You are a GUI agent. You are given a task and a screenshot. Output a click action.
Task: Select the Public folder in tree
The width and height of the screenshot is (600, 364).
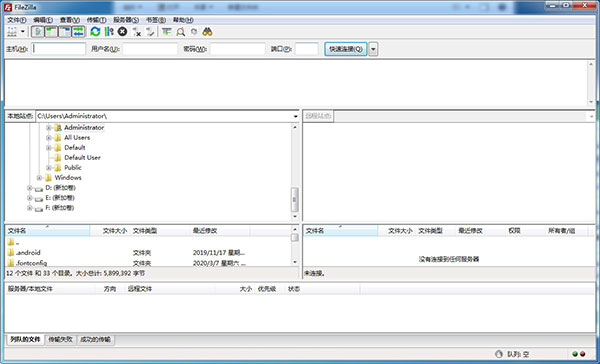click(x=73, y=168)
